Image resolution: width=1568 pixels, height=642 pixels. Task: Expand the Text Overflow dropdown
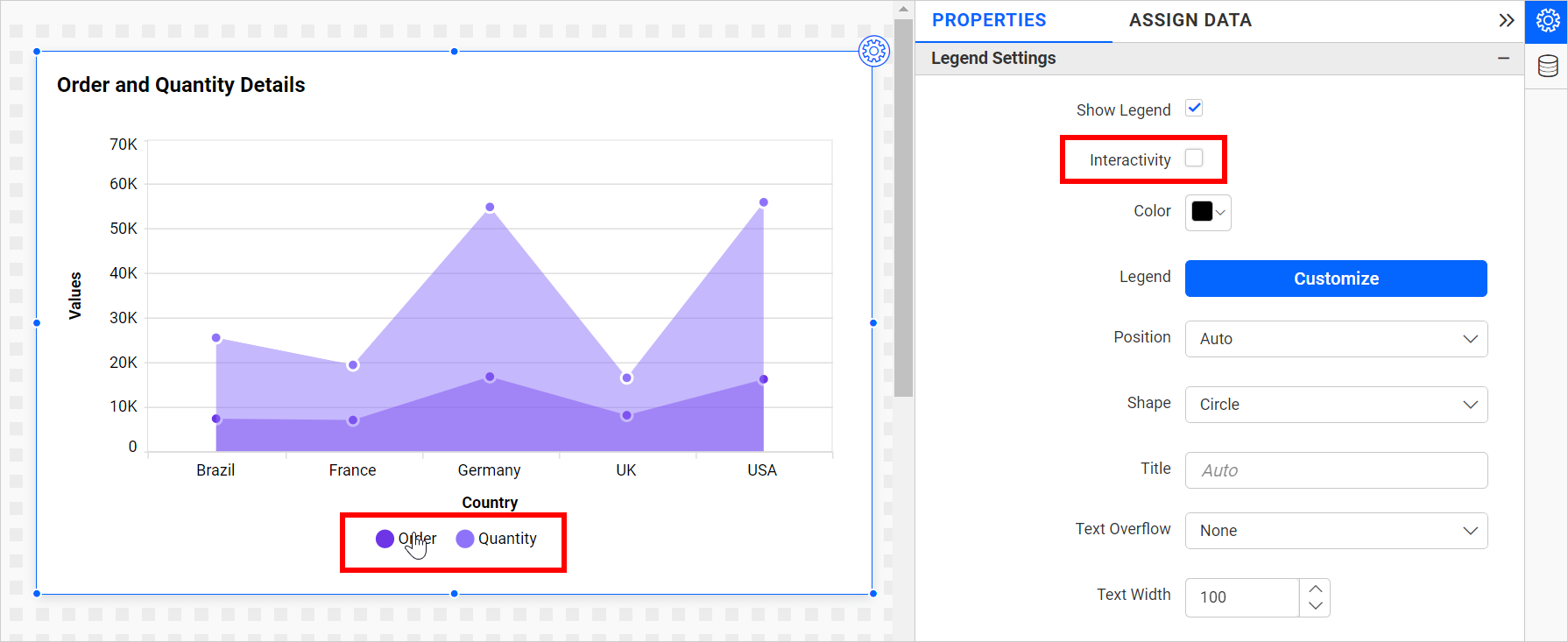tap(1335, 531)
